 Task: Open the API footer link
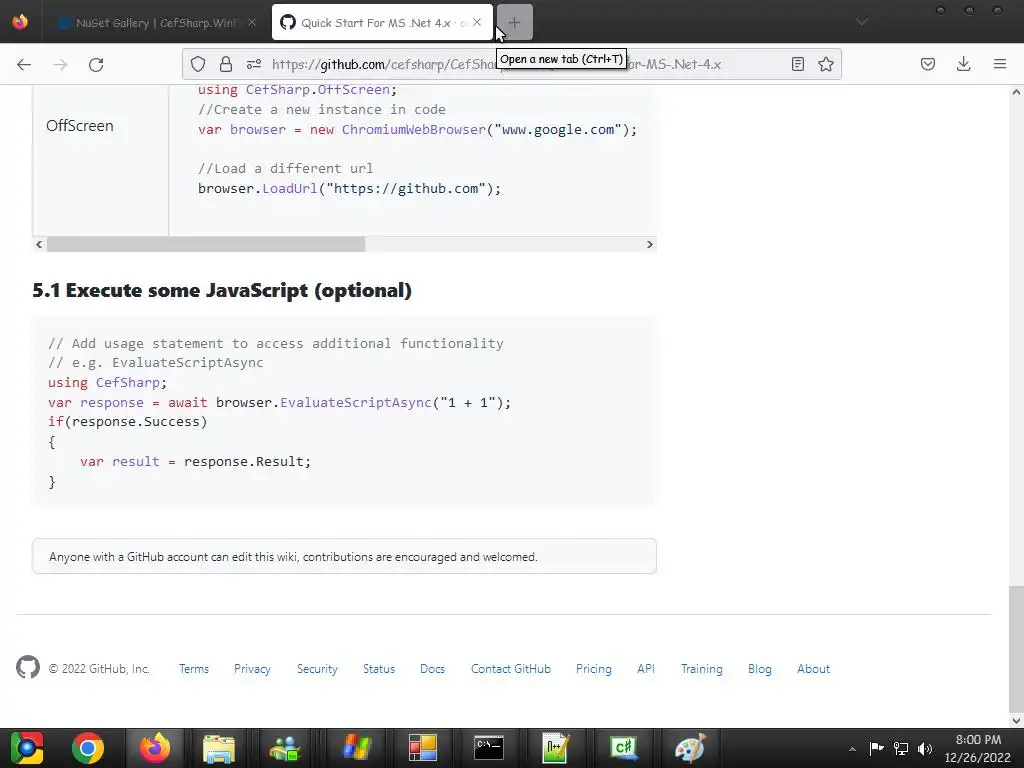point(646,669)
